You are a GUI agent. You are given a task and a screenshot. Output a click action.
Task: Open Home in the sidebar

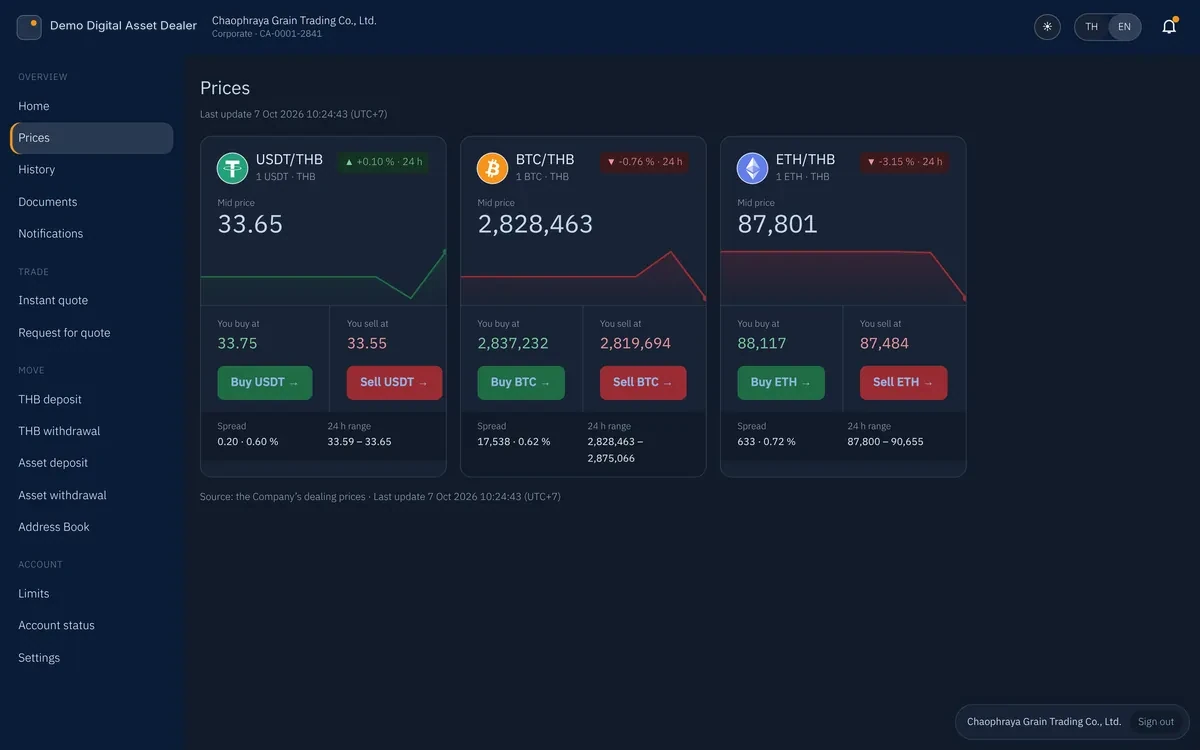(92, 106)
